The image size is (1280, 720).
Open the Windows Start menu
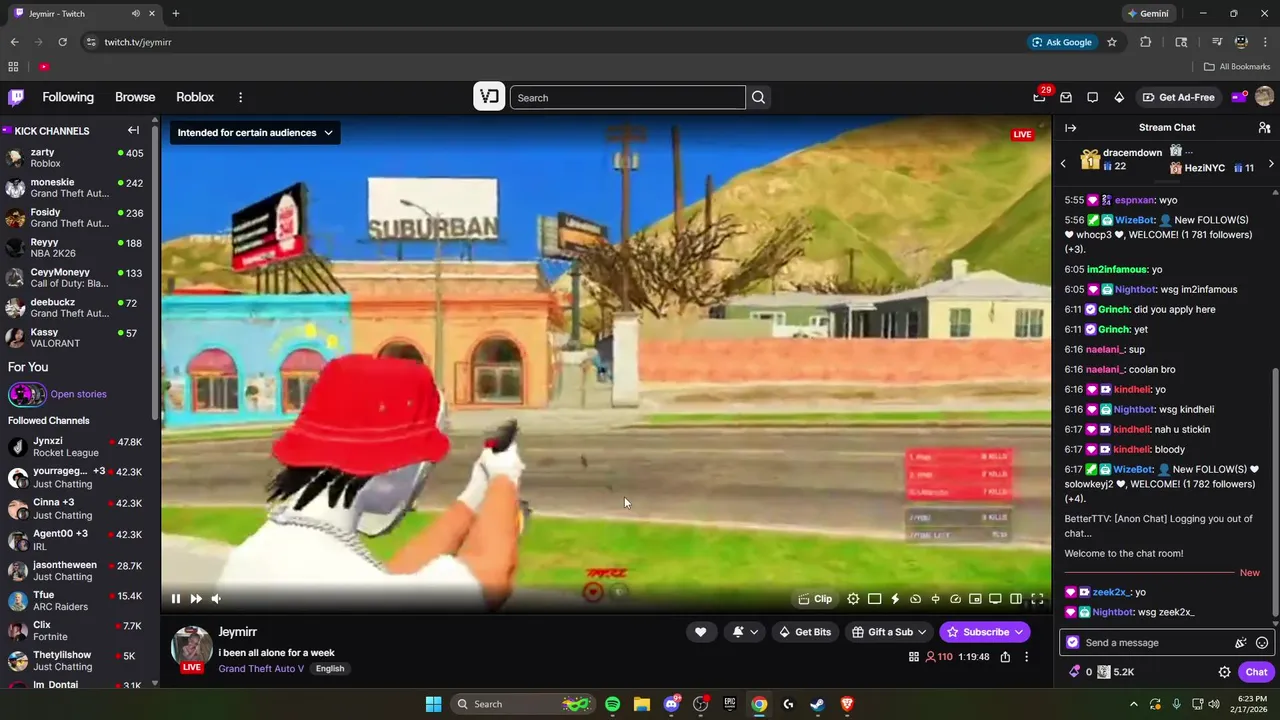click(x=433, y=704)
